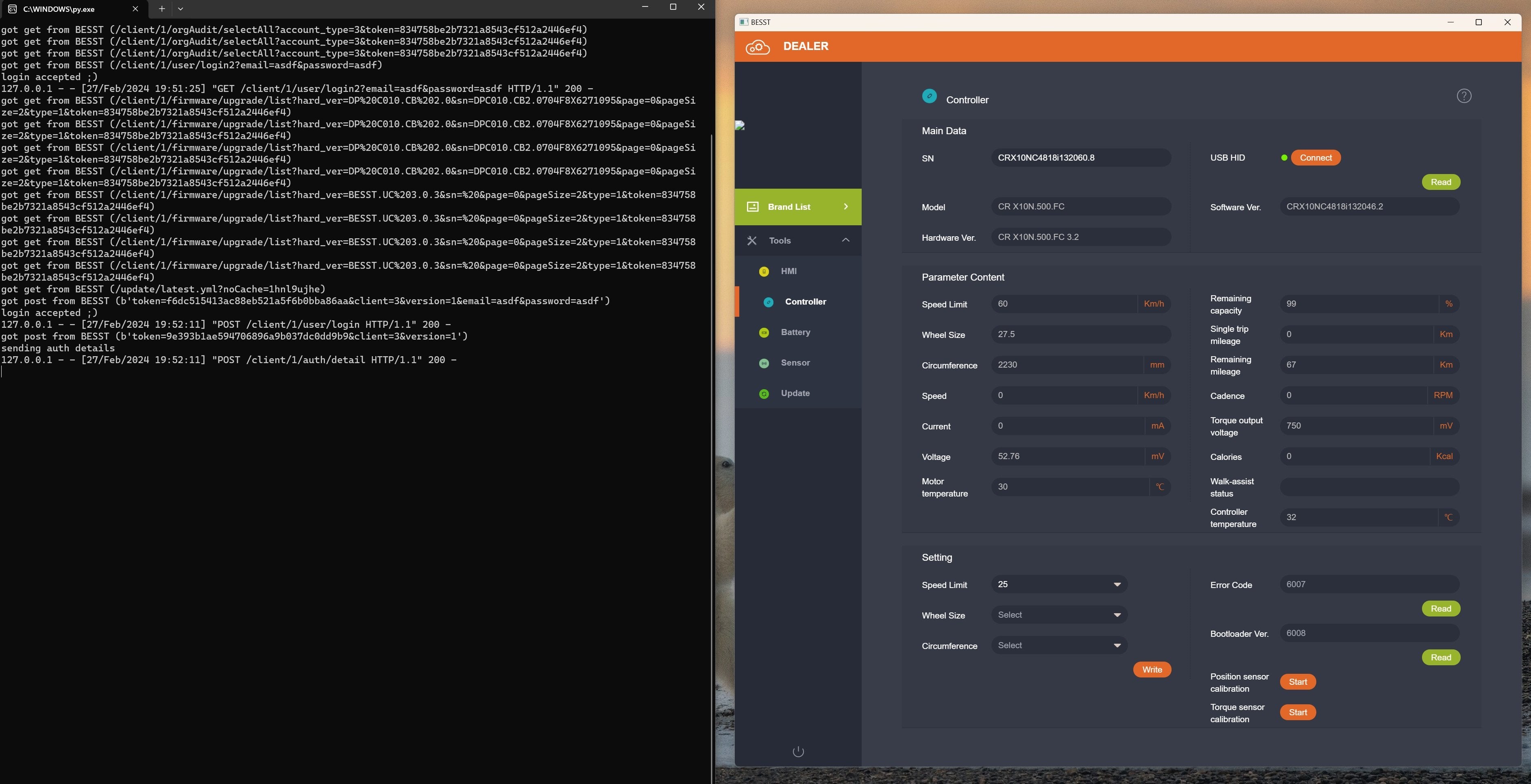Open the help question mark icon
Viewport: 1531px width, 784px height.
pos(1464,96)
